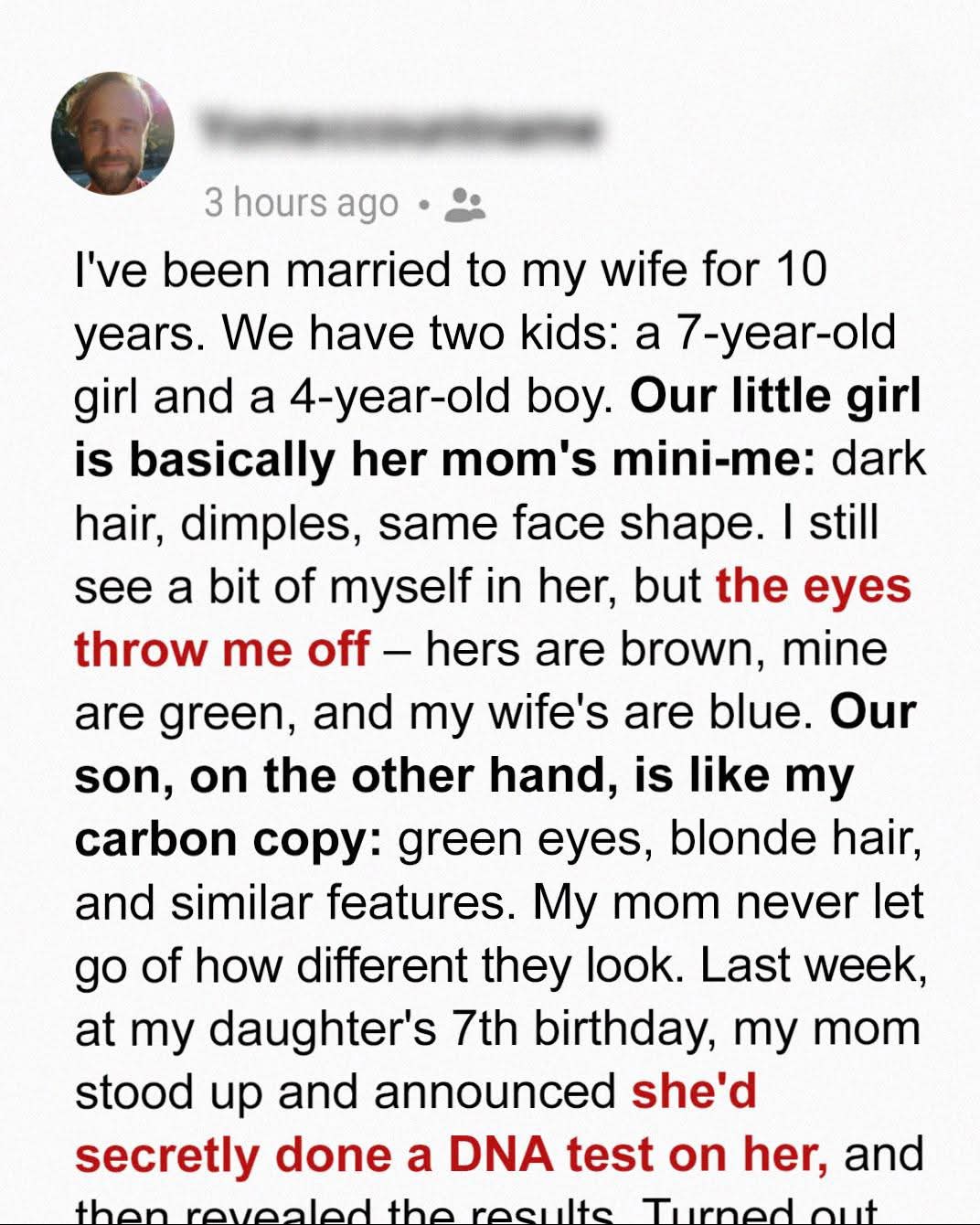Click the red "the eyes" text
980x1225 pixels.
click(x=813, y=586)
